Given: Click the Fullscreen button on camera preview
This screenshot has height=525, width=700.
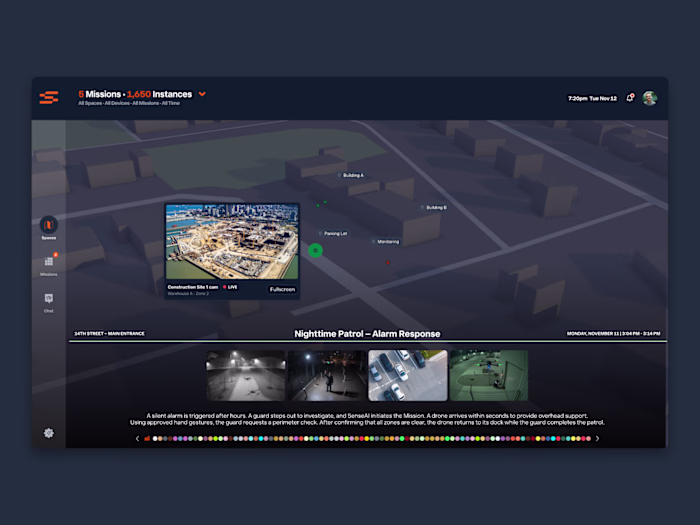Looking at the screenshot, I should click(282, 289).
